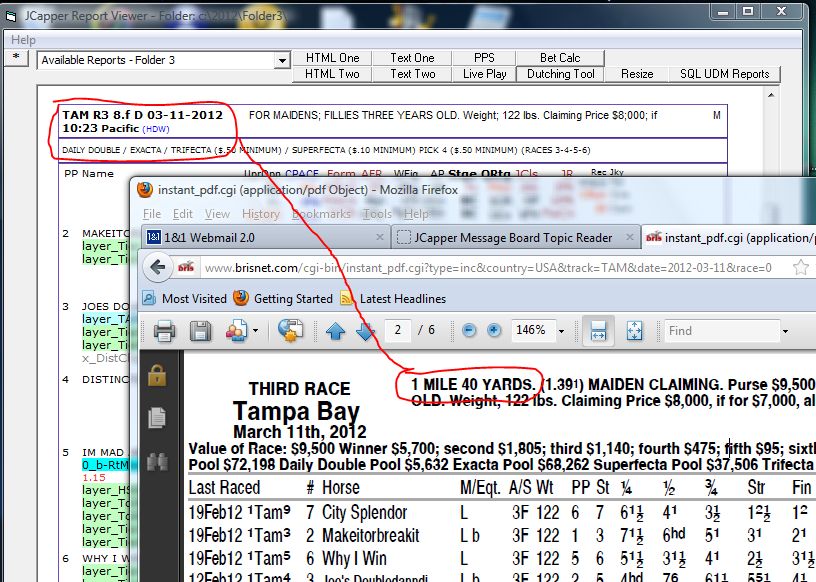
Task: Click the Text Two button
Action: pyautogui.click(x=413, y=74)
